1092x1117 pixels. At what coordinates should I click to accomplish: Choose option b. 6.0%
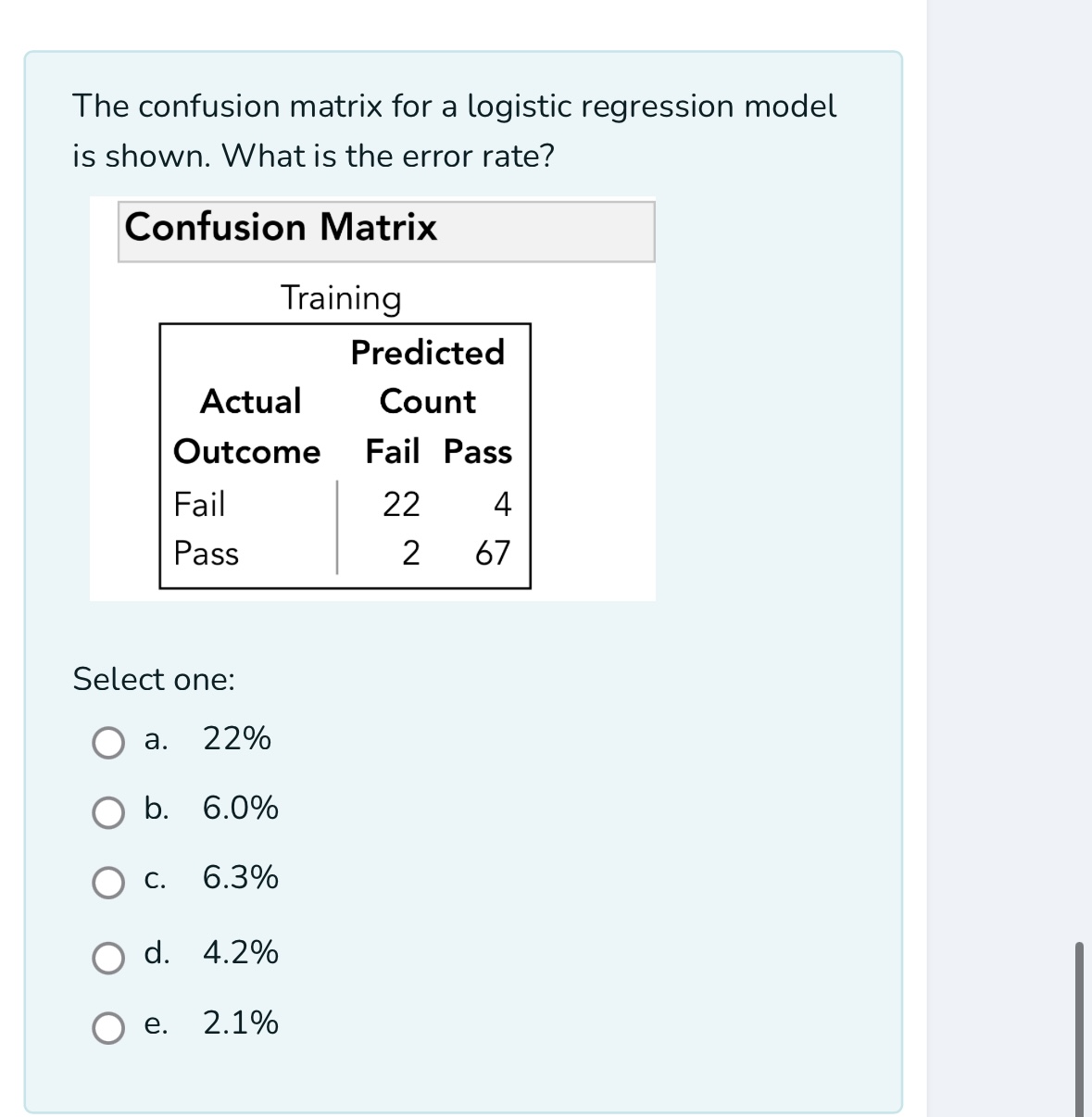pos(108,812)
